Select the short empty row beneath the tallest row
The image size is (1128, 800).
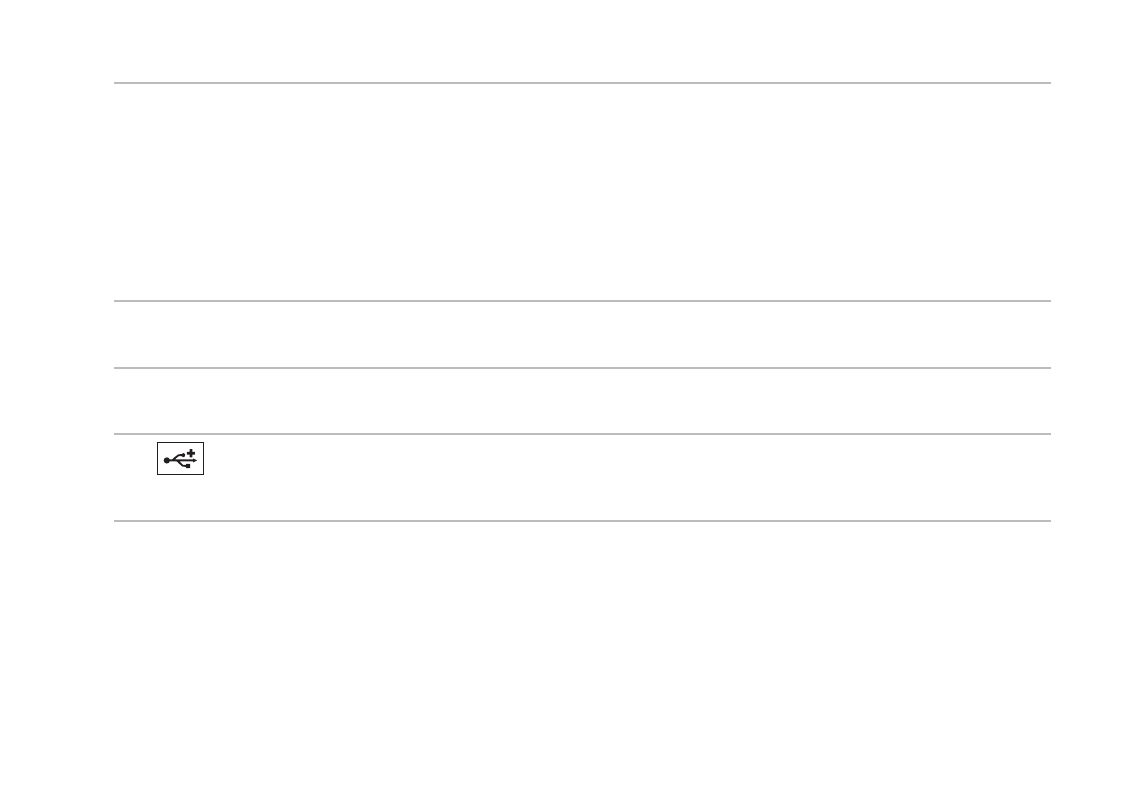[x=582, y=335]
